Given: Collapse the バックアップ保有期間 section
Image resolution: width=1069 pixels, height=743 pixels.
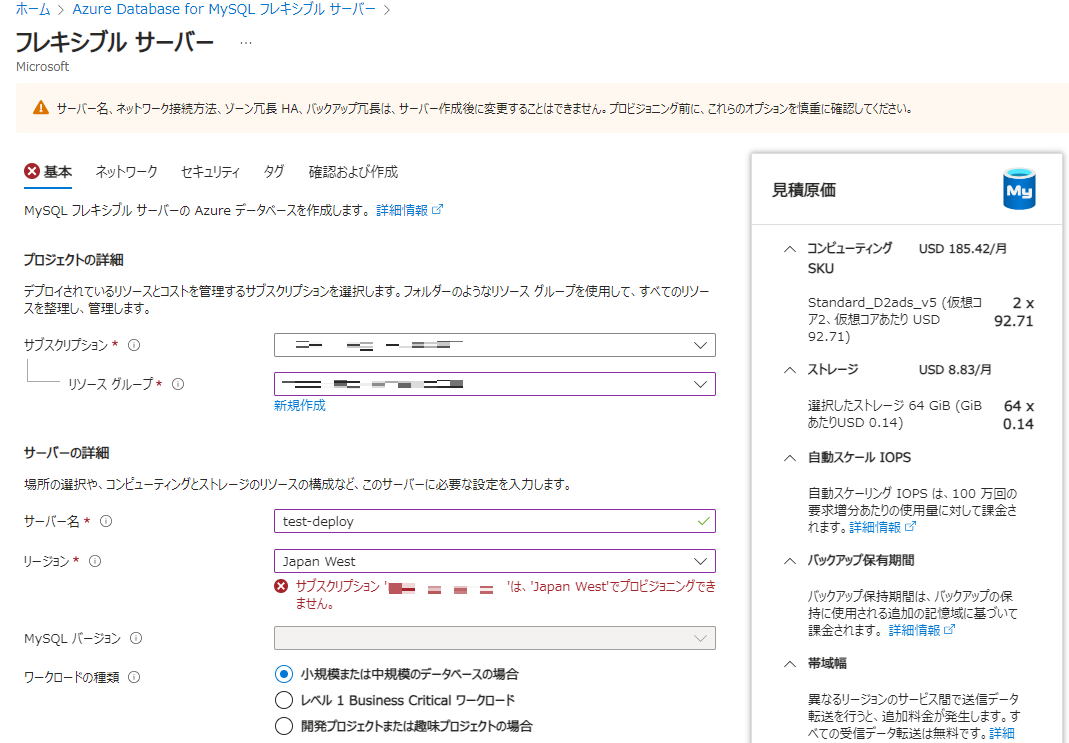Looking at the screenshot, I should point(789,561).
